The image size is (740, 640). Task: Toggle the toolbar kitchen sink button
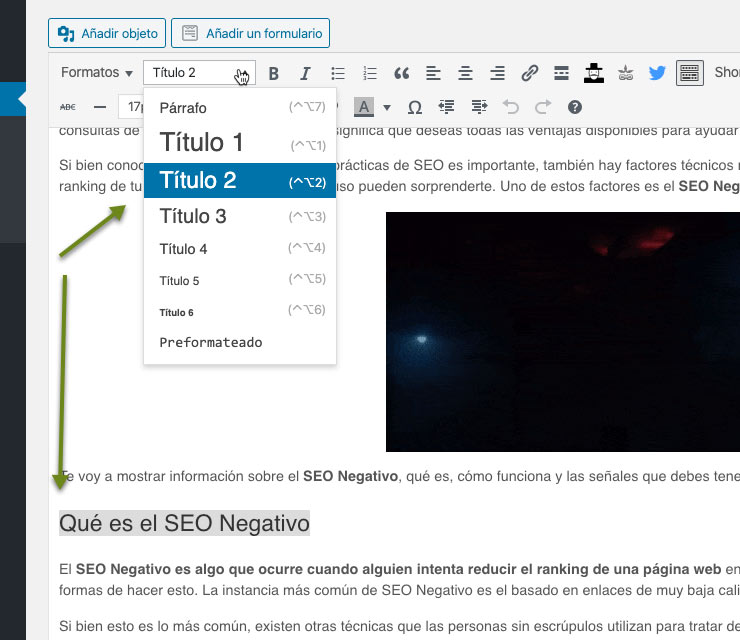click(690, 73)
